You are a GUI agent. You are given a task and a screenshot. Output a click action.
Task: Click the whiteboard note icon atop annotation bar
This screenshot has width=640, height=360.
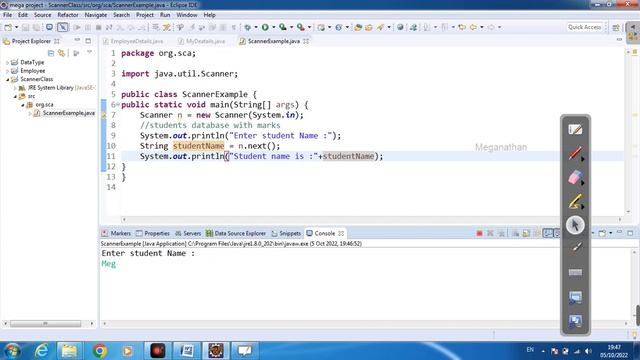pyautogui.click(x=575, y=129)
